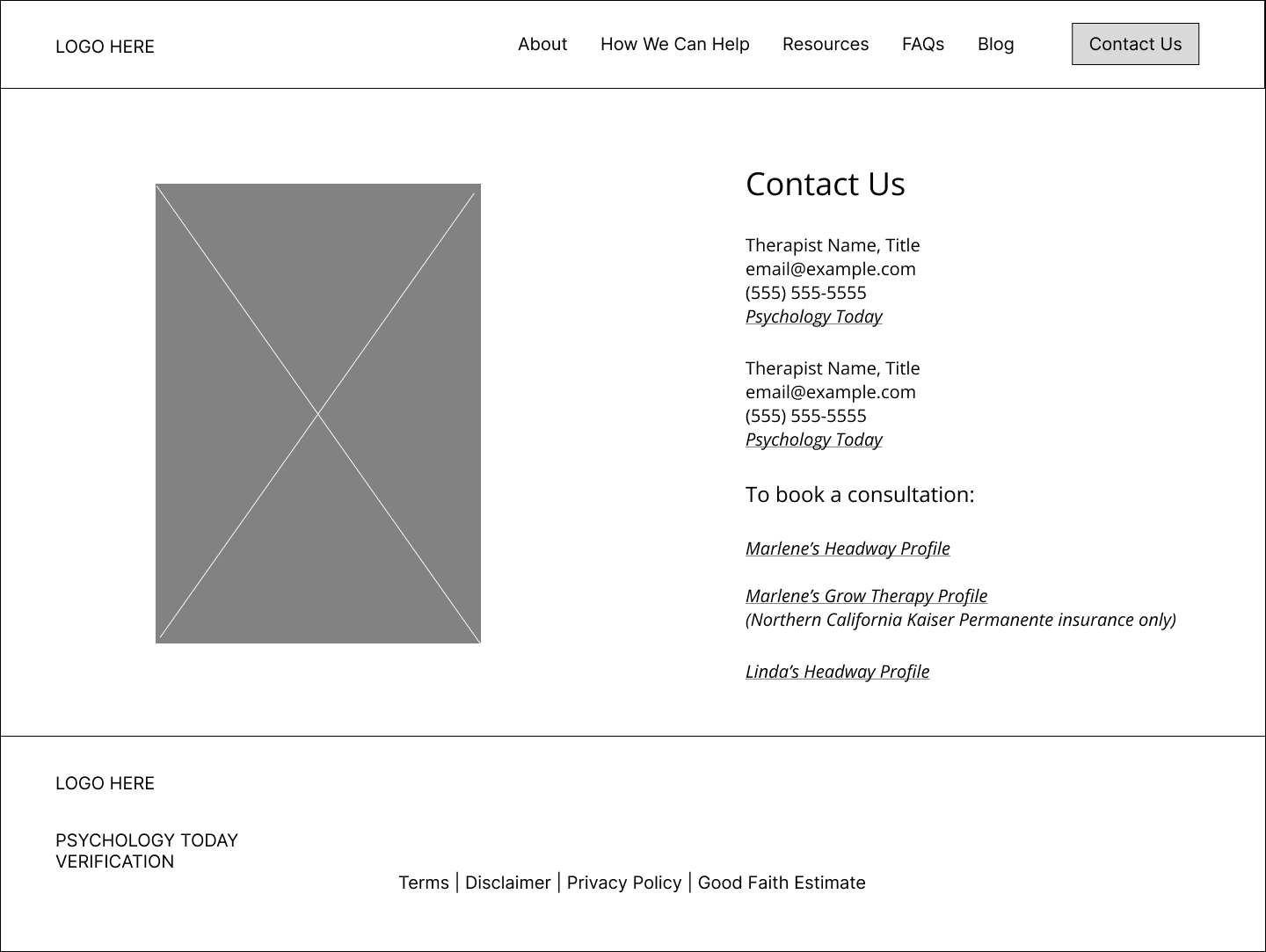The image size is (1266, 952).
Task: Open Marlene's Headway Profile link
Action: (x=848, y=549)
